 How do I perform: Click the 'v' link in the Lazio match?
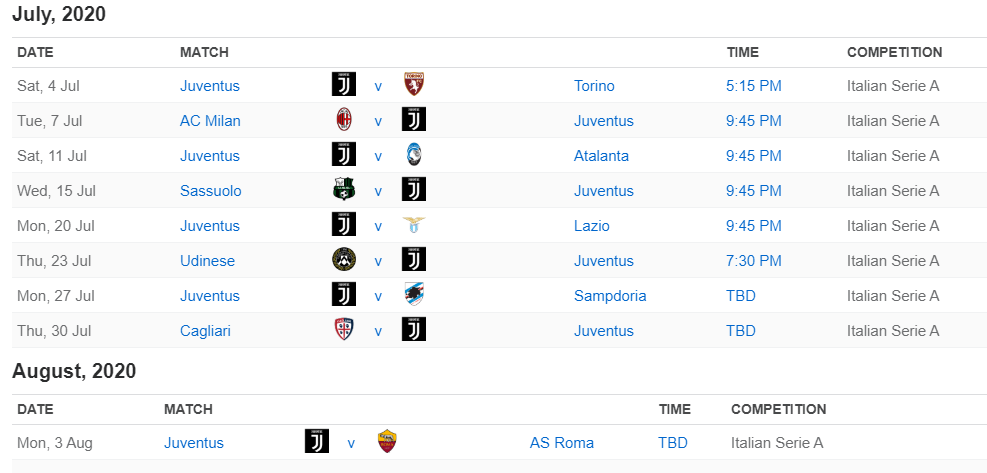(x=378, y=226)
